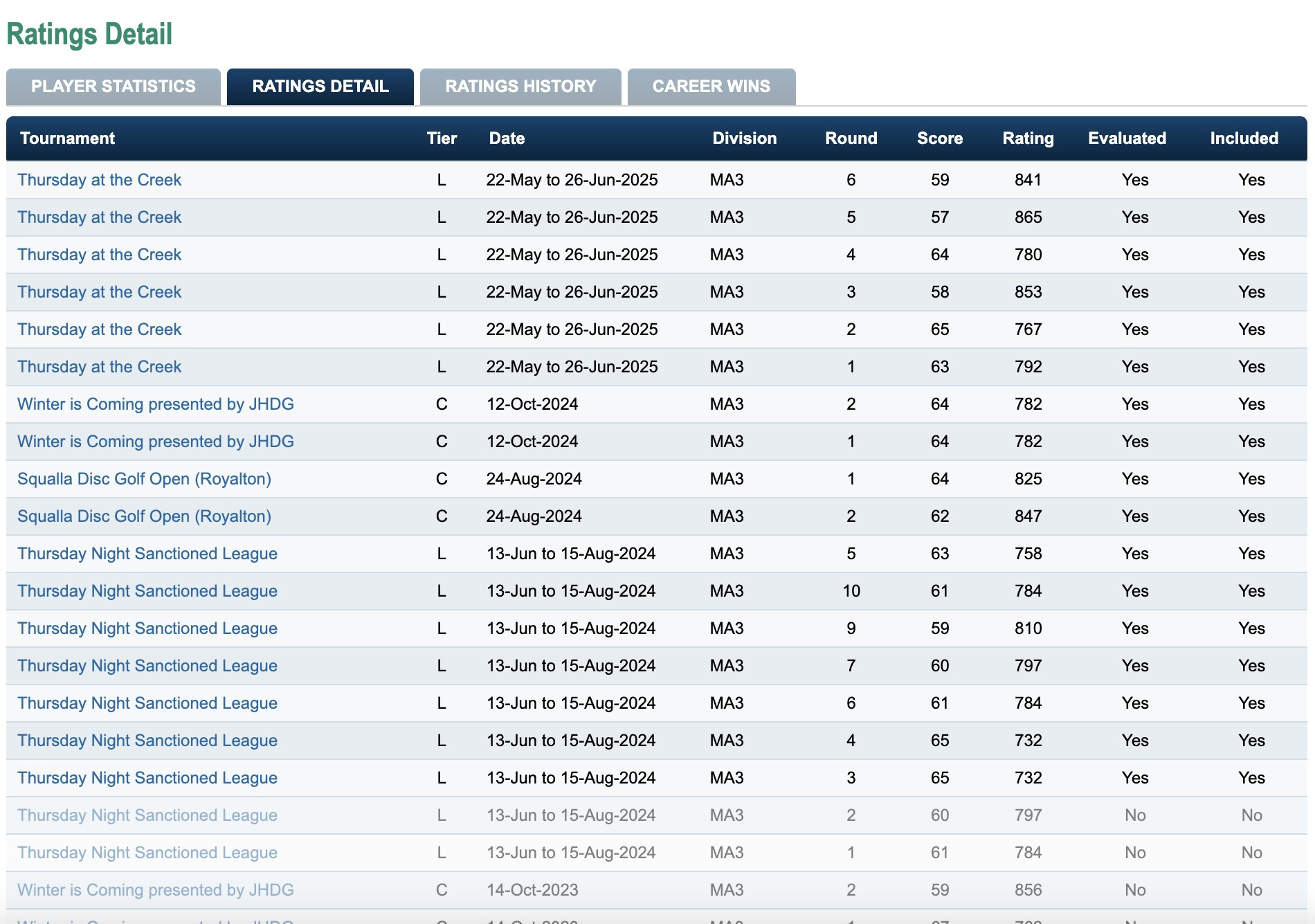Click the Division column header
Screen dimensions: 1315x924
click(x=745, y=138)
